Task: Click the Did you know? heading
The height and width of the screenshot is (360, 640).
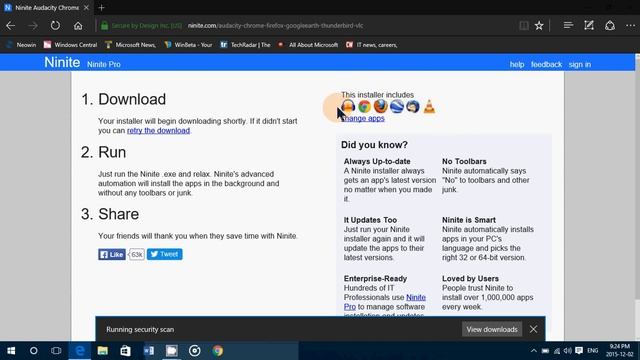Action: point(374,145)
